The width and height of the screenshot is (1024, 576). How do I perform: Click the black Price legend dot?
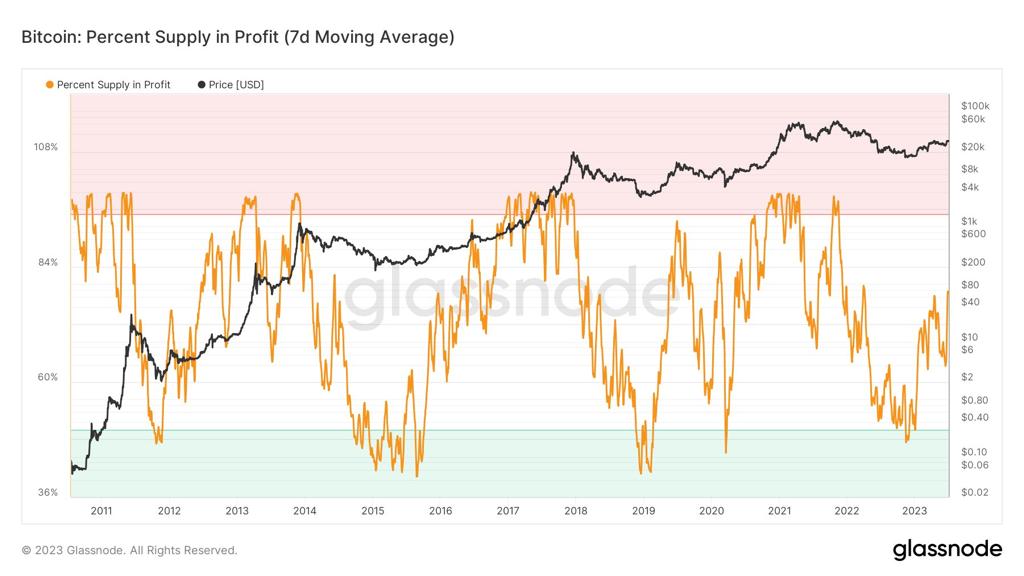pos(201,85)
